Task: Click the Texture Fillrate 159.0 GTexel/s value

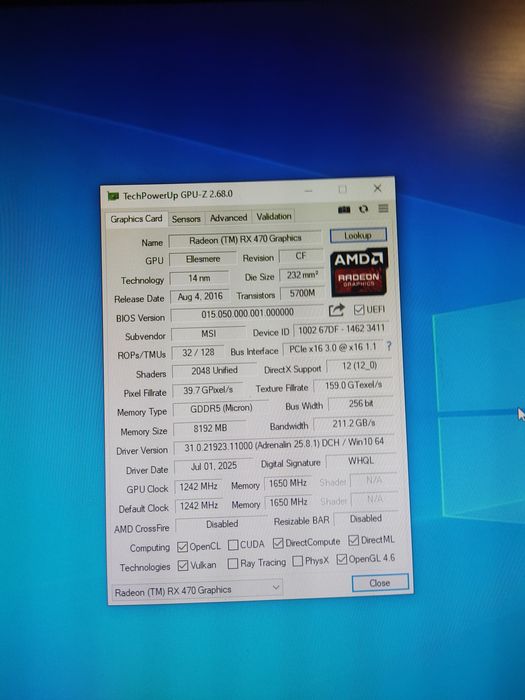Action: [353, 385]
